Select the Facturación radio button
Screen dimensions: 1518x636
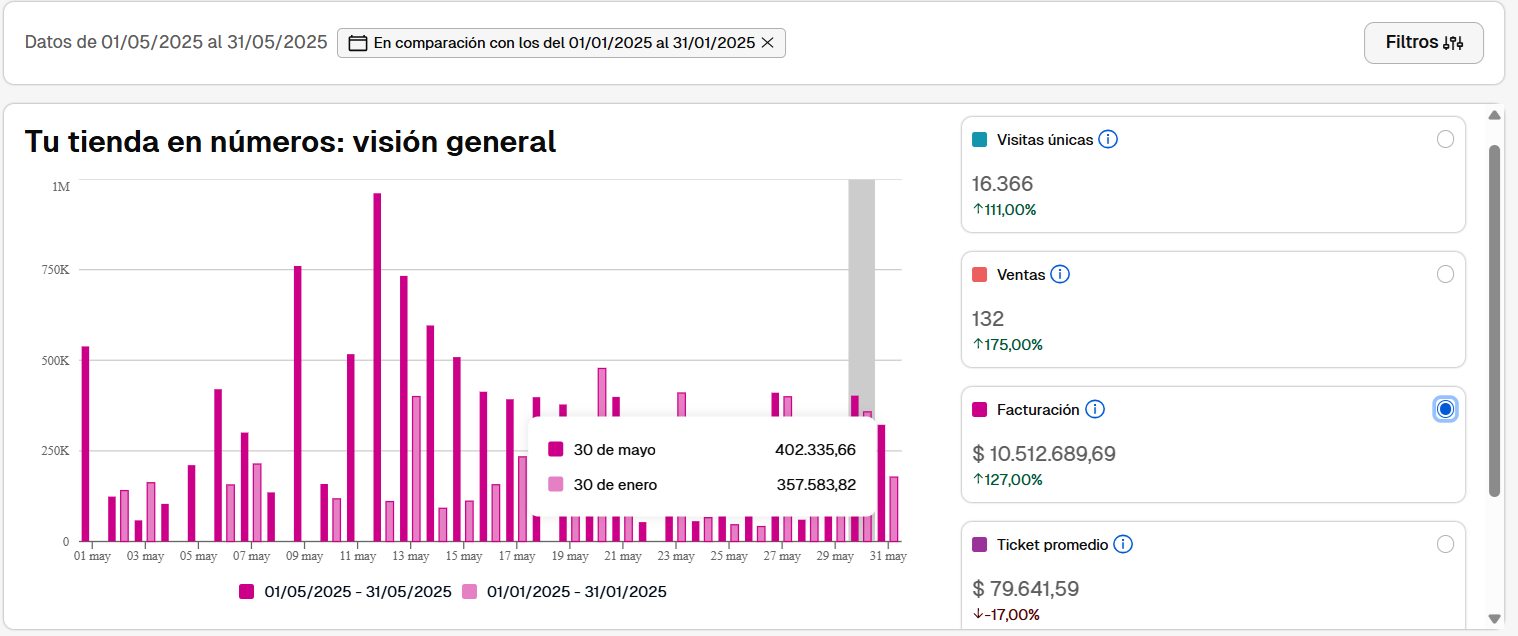pos(1445,409)
